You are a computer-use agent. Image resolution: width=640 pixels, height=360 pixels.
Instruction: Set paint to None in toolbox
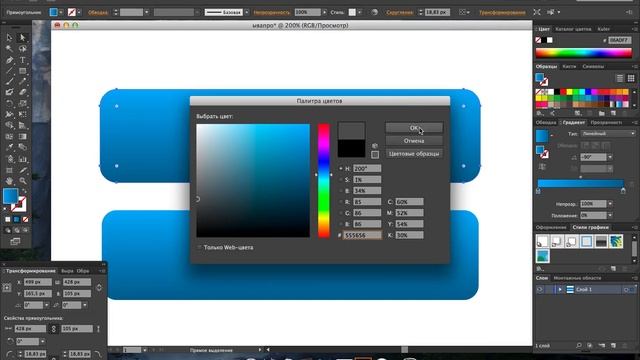pyautogui.click(x=25, y=219)
